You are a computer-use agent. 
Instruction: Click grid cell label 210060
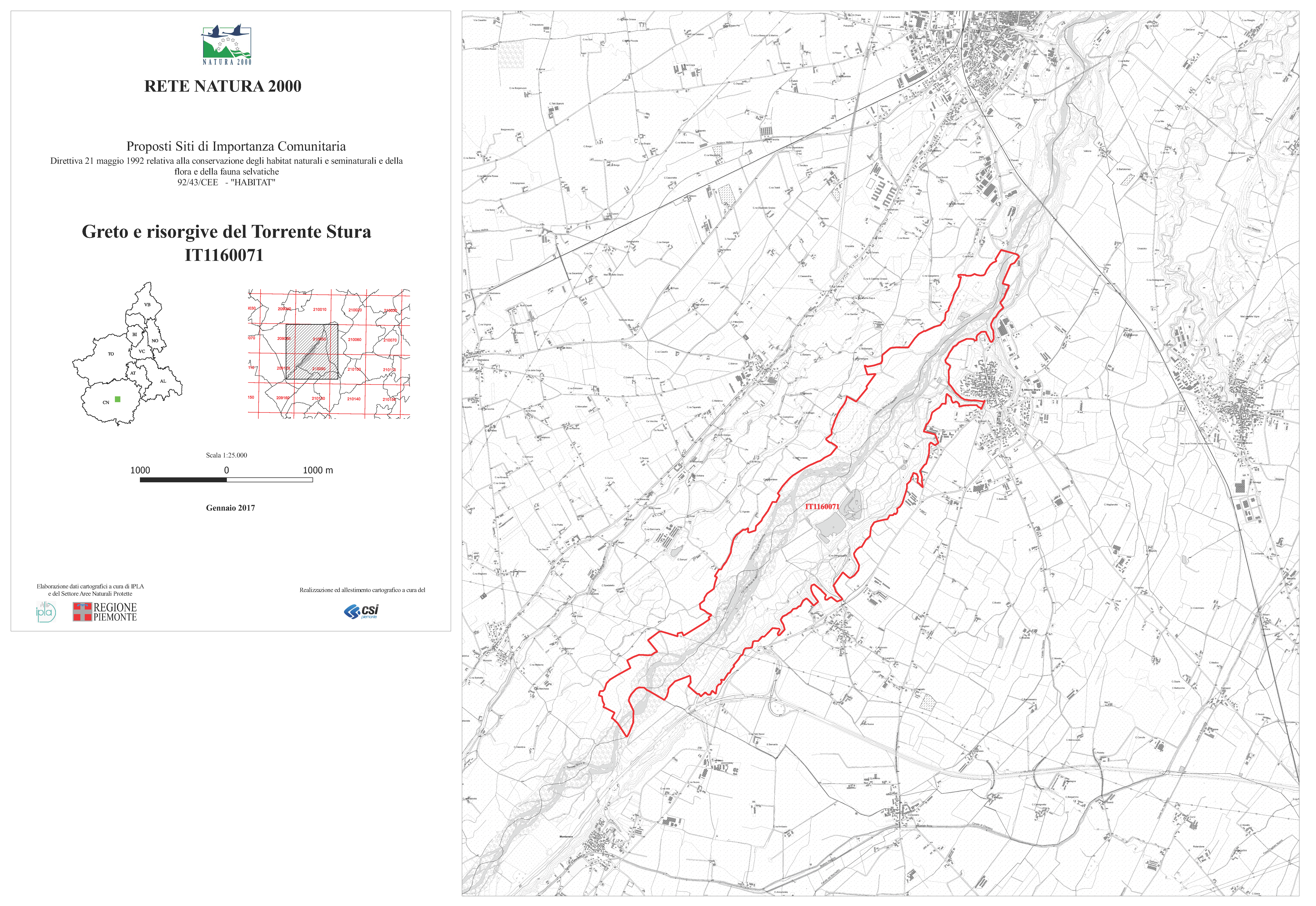click(x=354, y=340)
